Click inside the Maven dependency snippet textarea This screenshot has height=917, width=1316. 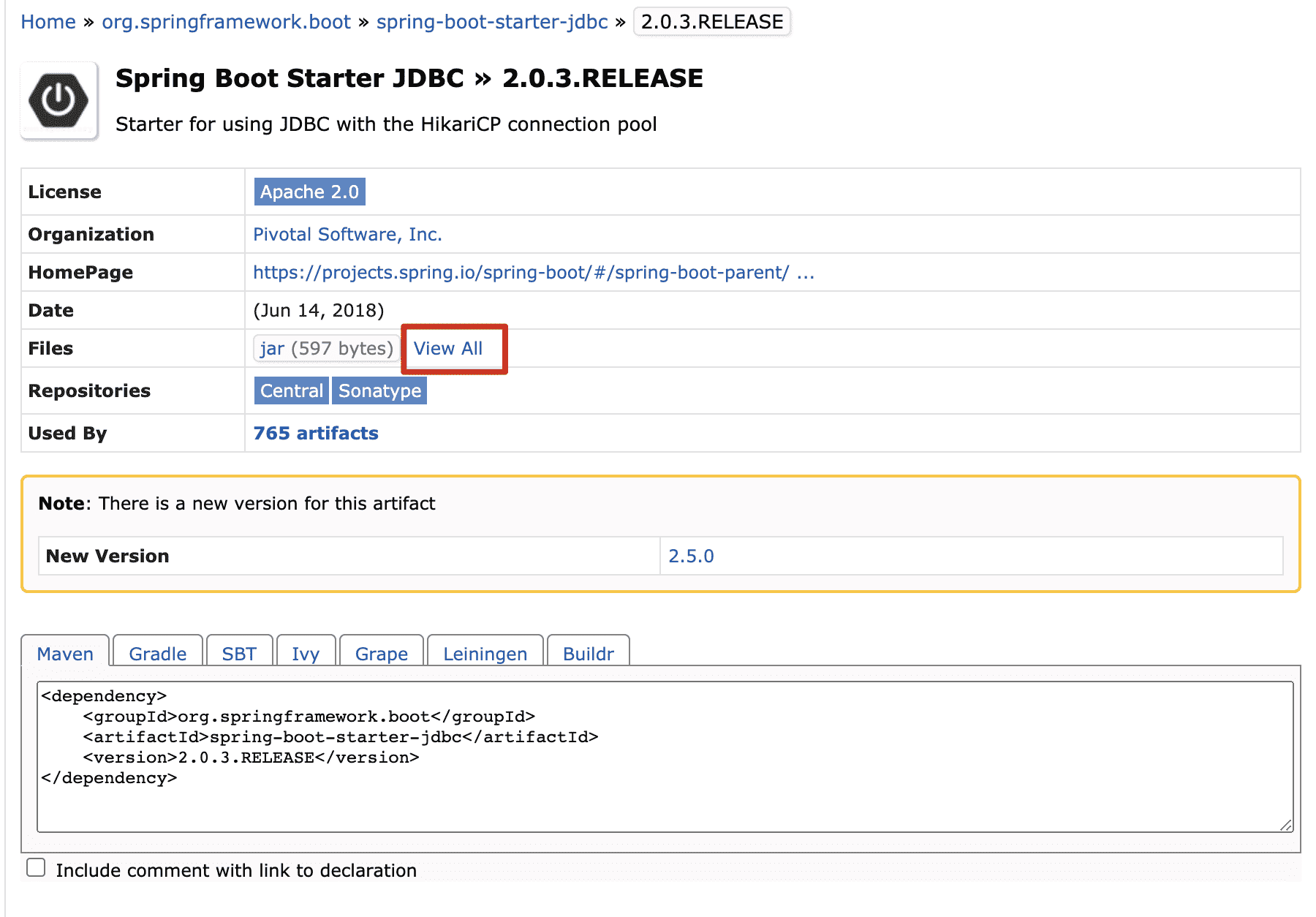tap(665, 757)
